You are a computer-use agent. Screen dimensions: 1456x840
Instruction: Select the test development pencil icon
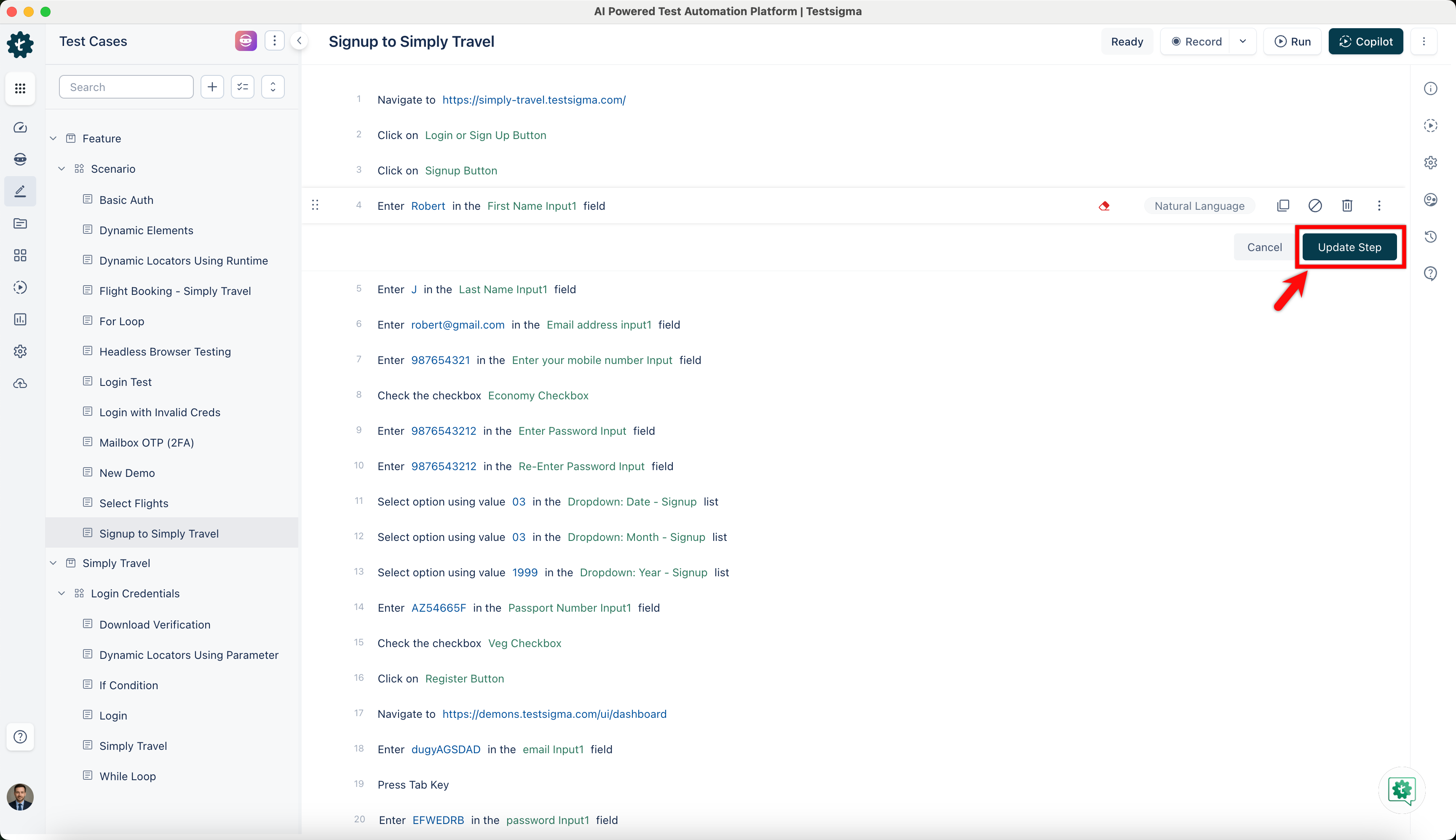click(20, 191)
